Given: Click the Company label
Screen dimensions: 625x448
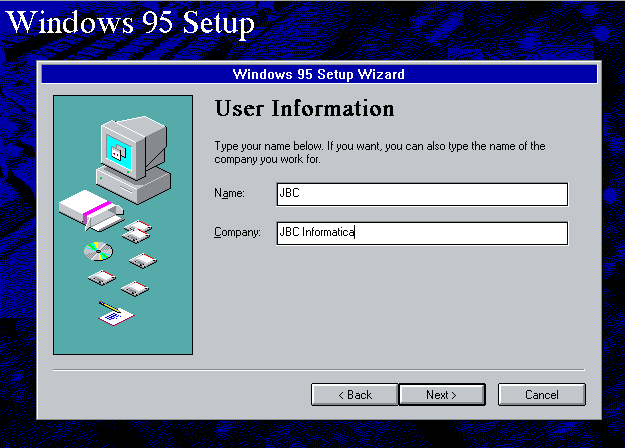Looking at the screenshot, I should [x=237, y=233].
